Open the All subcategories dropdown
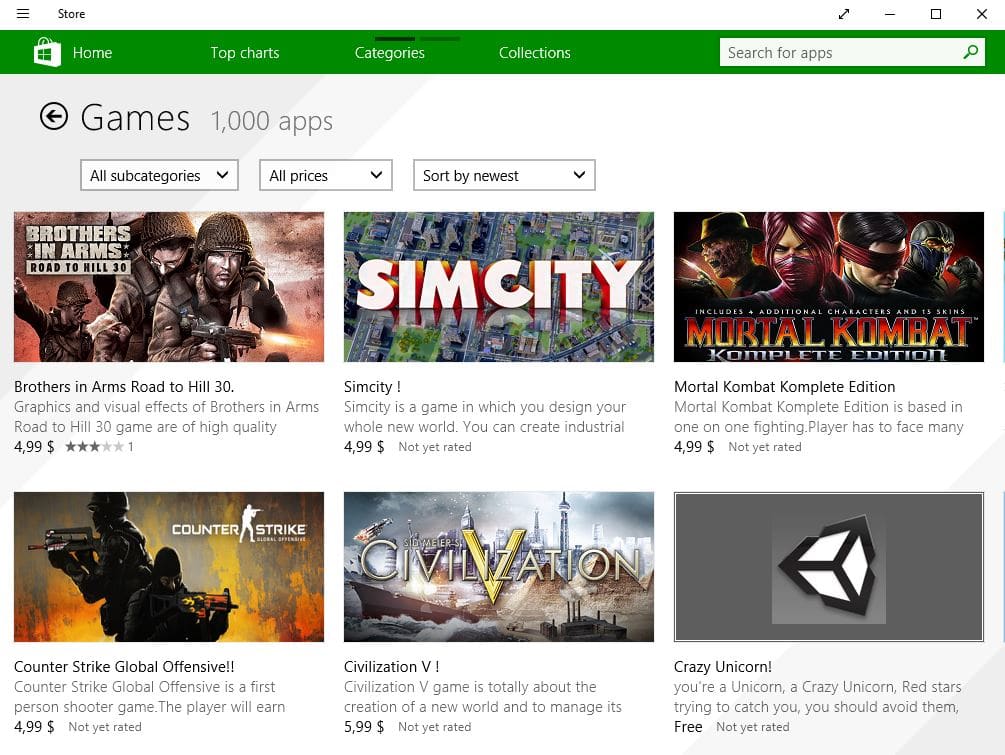The width and height of the screenshot is (1005, 755). pos(158,174)
